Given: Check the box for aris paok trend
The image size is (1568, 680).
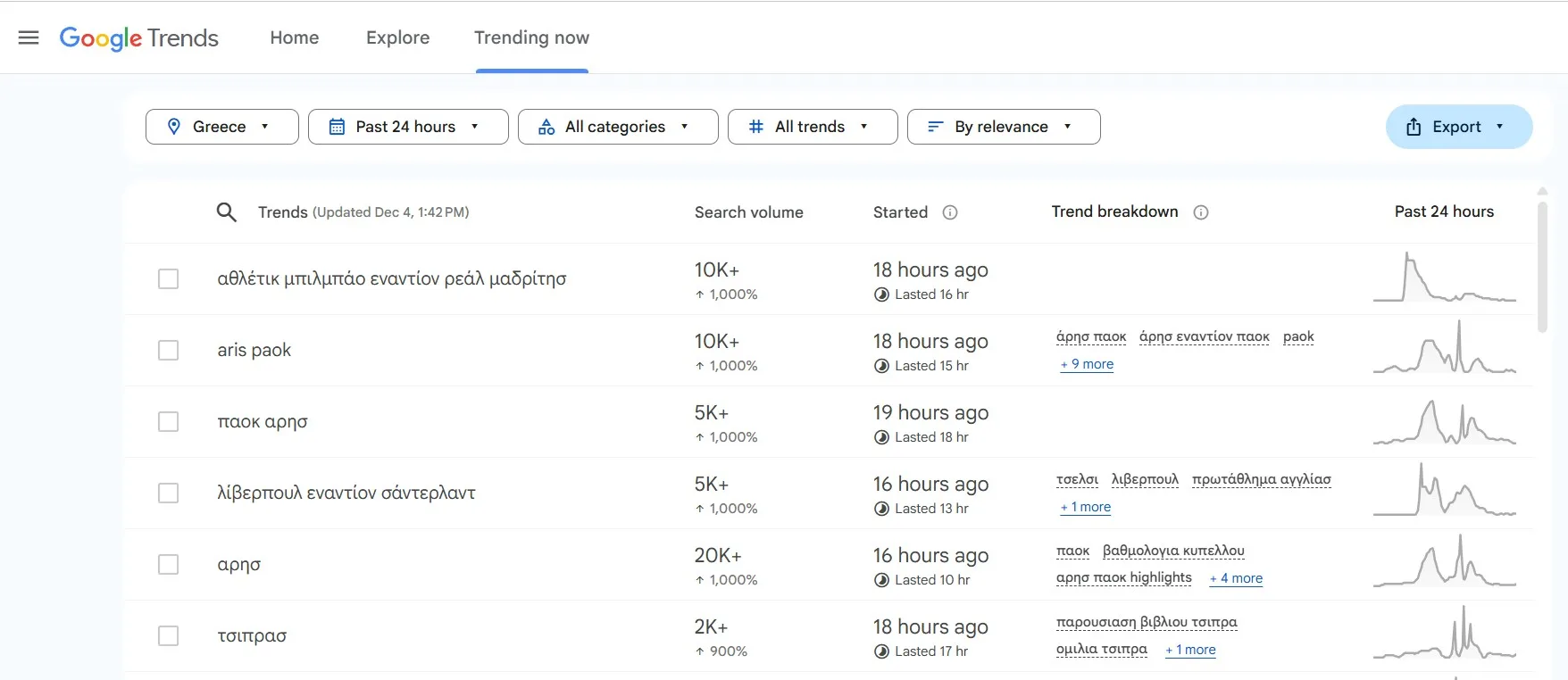Looking at the screenshot, I should (168, 350).
